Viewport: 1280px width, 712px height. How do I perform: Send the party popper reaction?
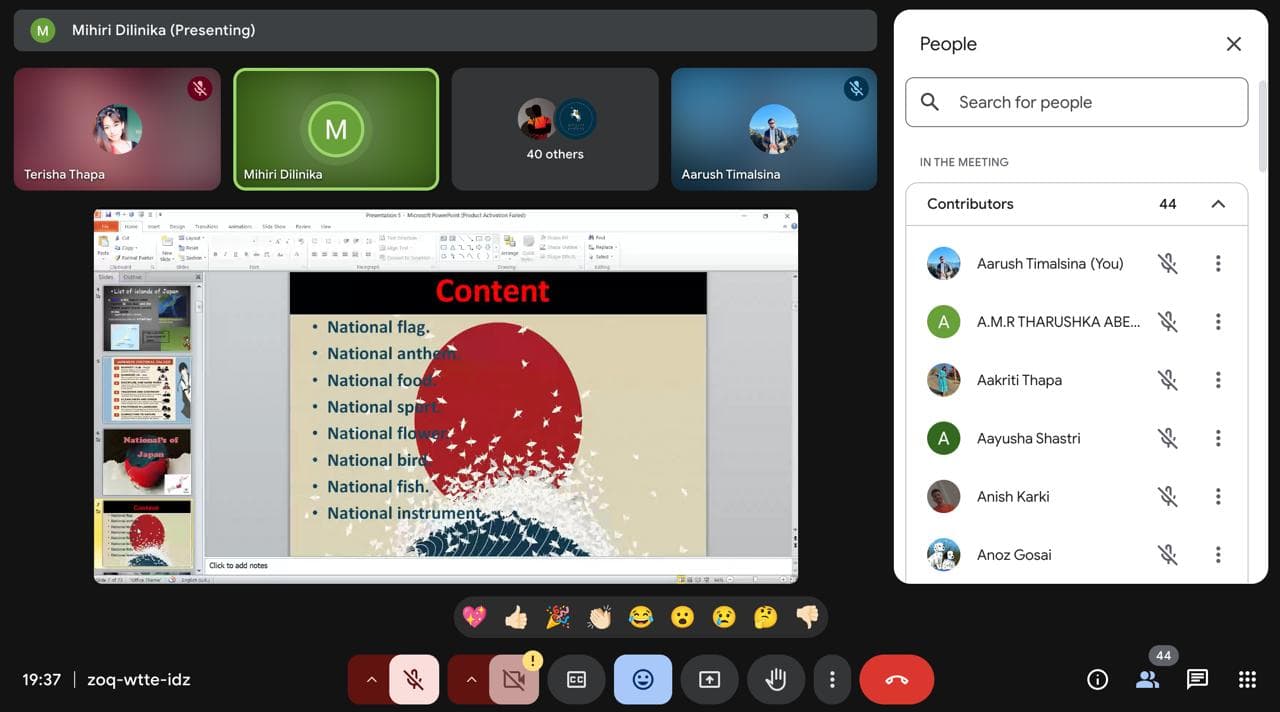(x=557, y=617)
